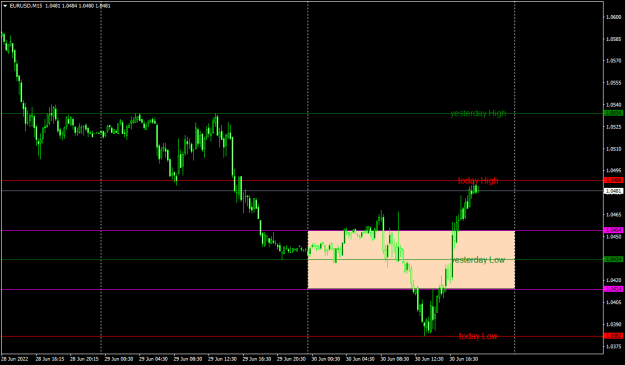
Task: Click the red today Low price tag
Action: [x=614, y=336]
